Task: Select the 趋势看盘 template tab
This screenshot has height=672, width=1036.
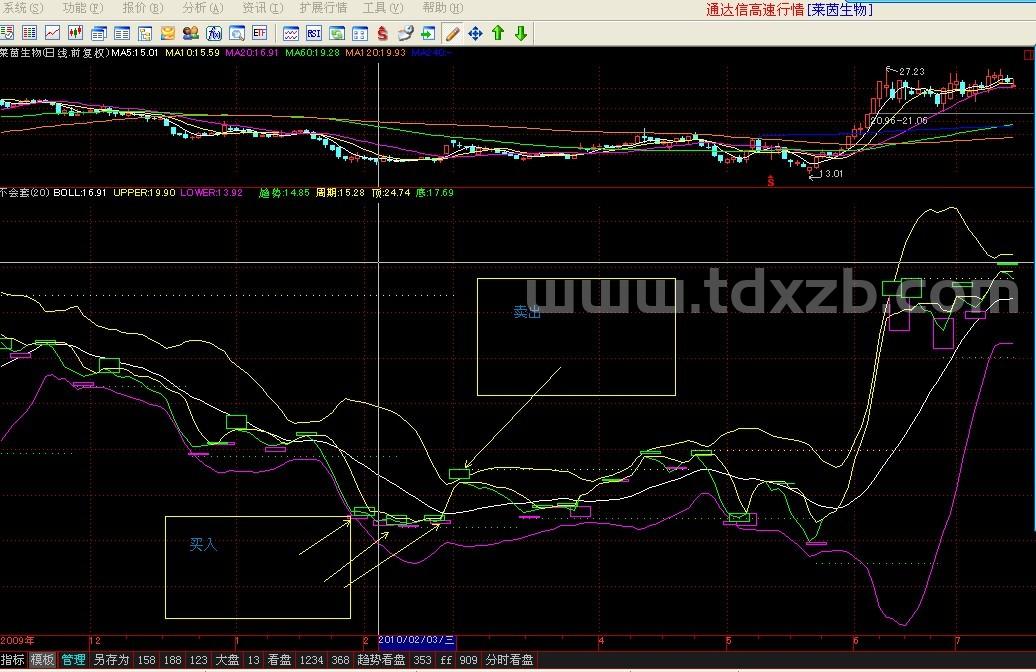Action: [381, 659]
